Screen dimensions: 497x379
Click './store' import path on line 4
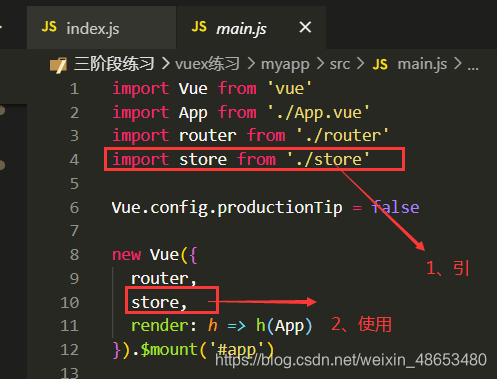click(328, 160)
